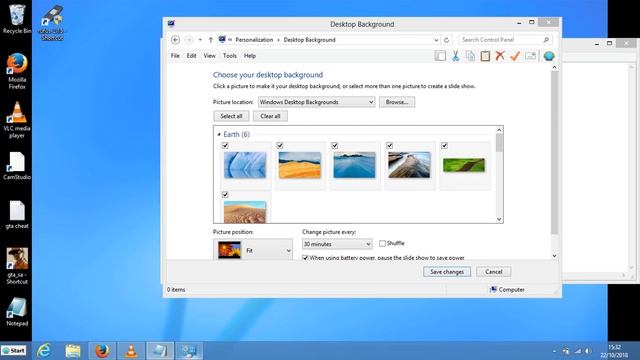Select the Mozilla Firefox desktop icon
The image size is (640, 360).
click(17, 71)
